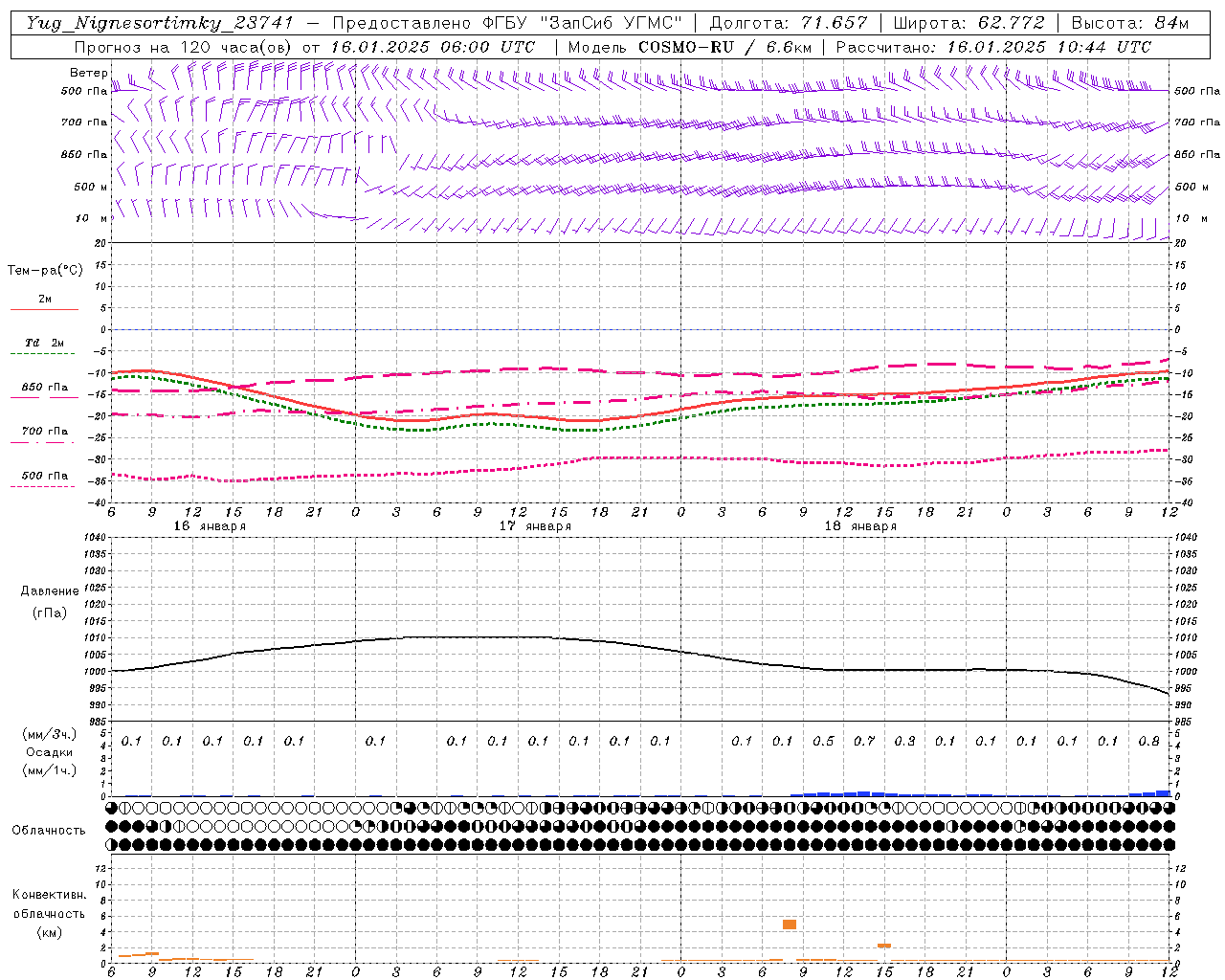The image size is (1225, 980).
Task: Click the Облачность cloud cover label
Action: tap(49, 831)
